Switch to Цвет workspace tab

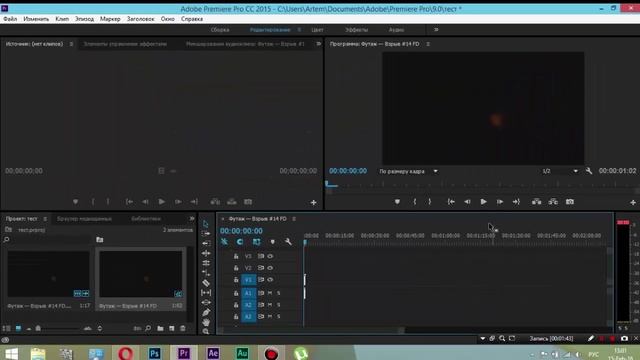coord(317,30)
